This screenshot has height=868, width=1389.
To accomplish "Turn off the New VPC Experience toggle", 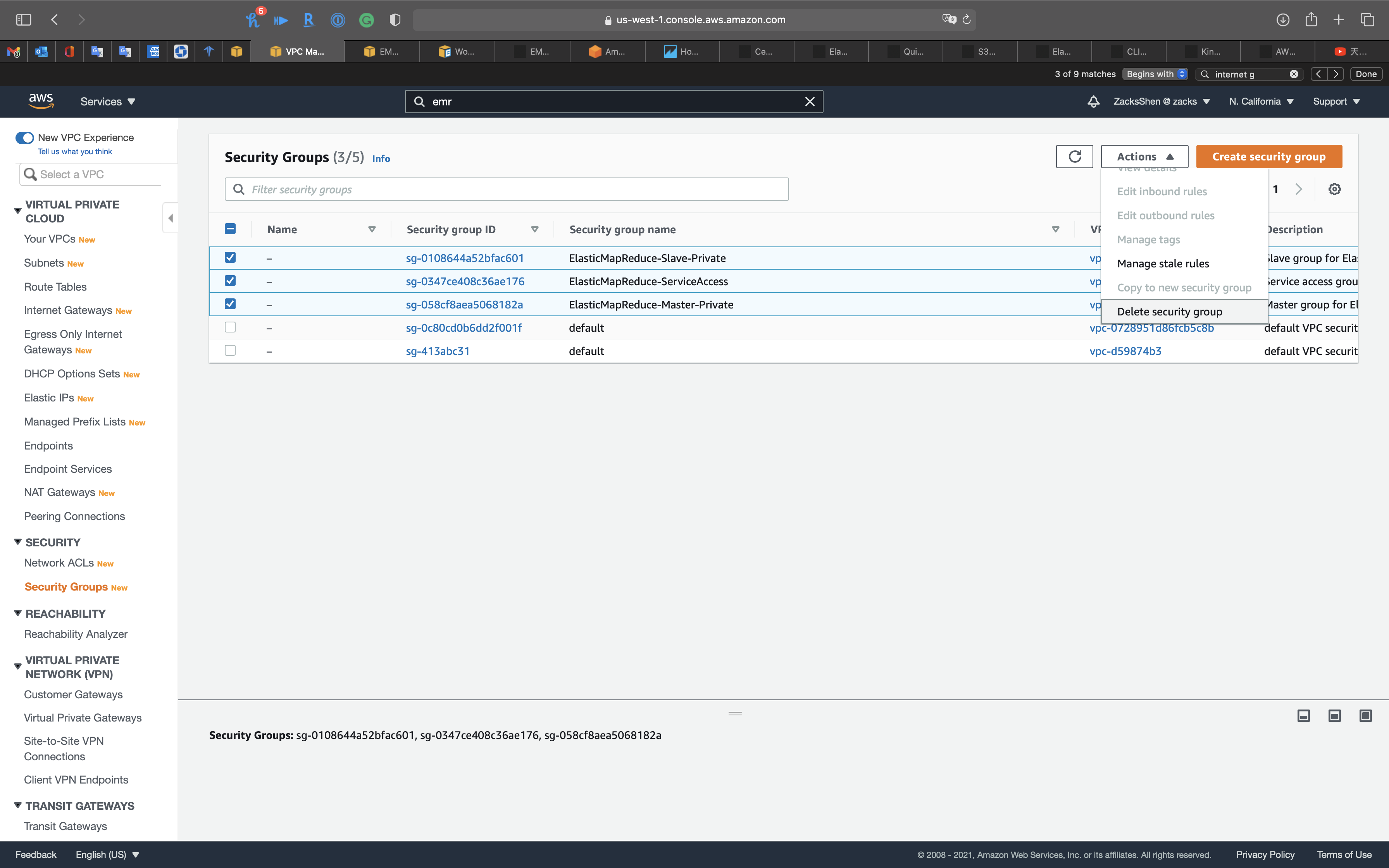I will [x=25, y=138].
